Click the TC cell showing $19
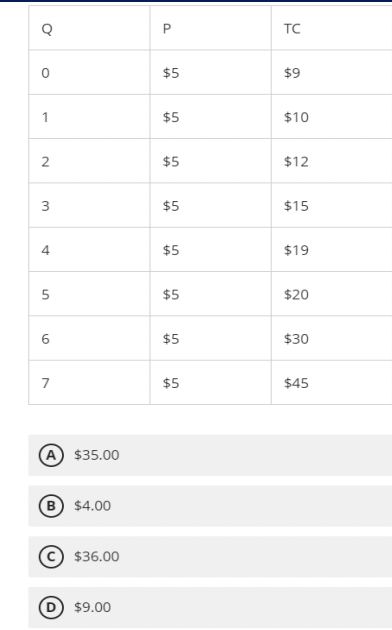392x630 pixels. (332, 250)
